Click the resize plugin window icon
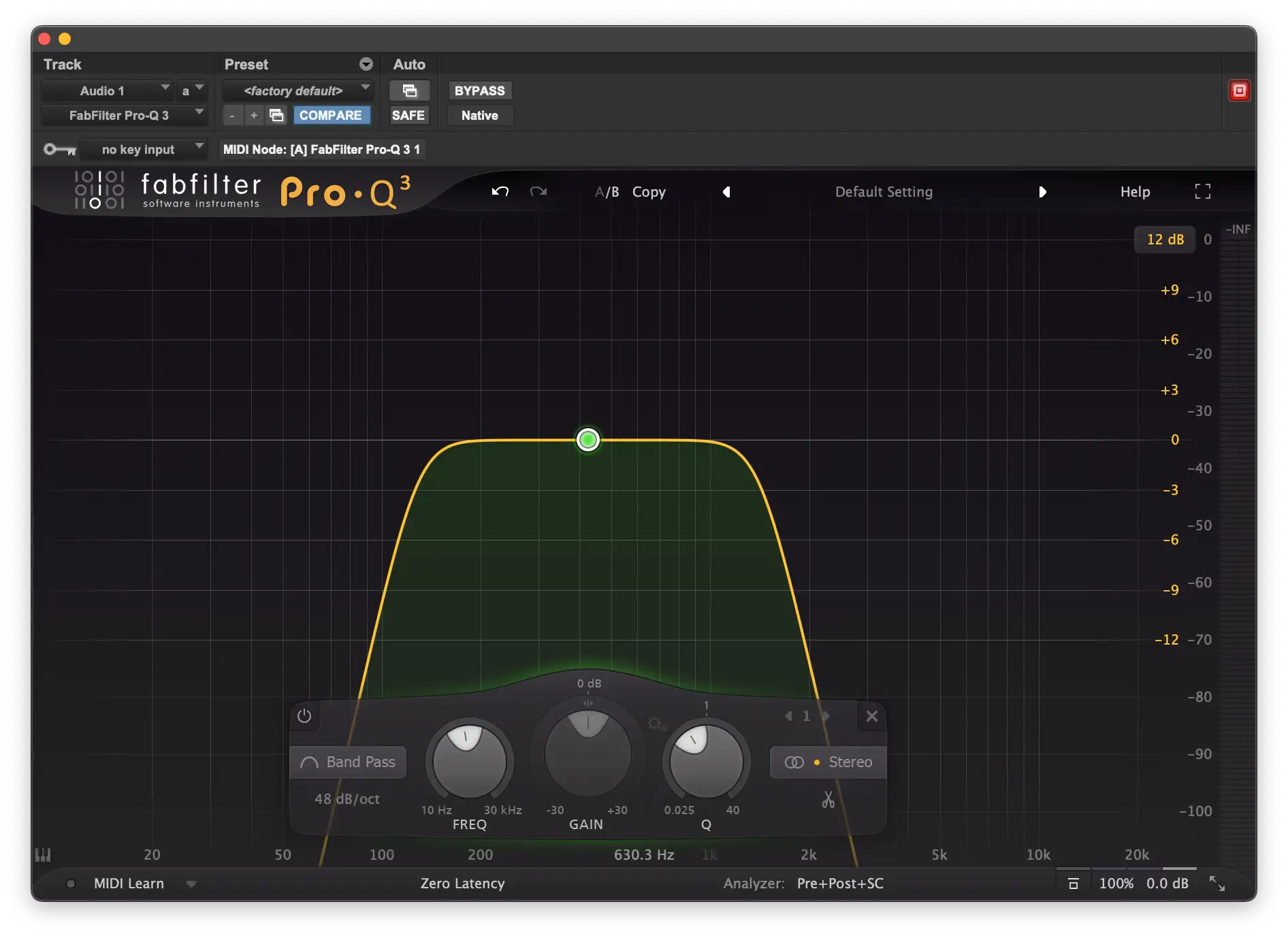Viewport: 1288px width, 938px height. click(1217, 884)
